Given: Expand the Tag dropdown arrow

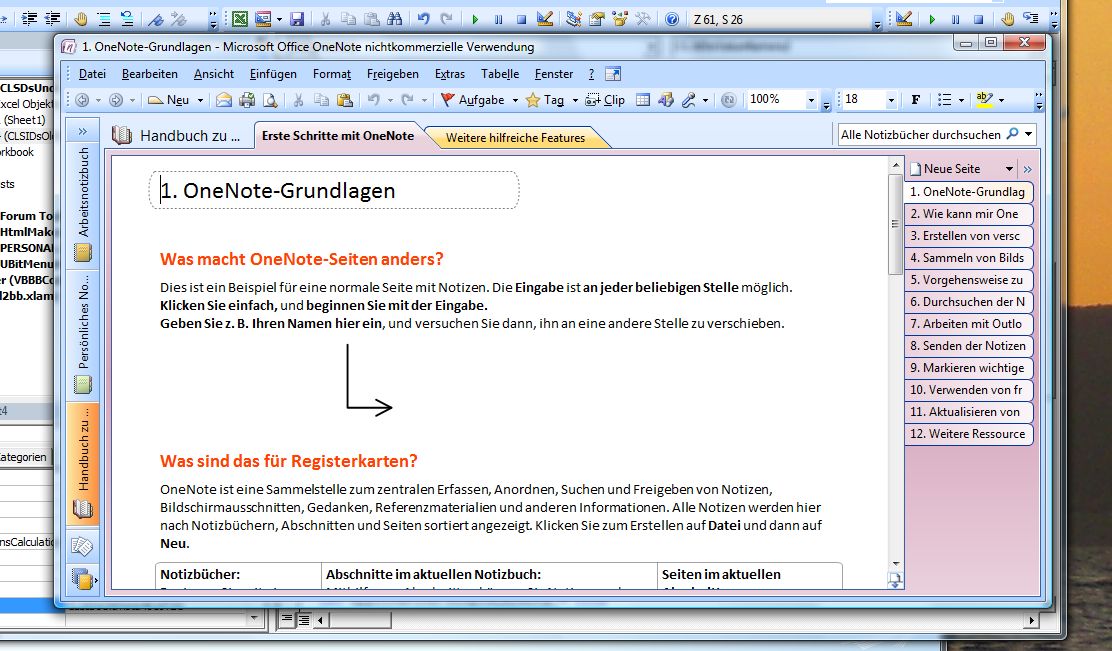Looking at the screenshot, I should (574, 101).
